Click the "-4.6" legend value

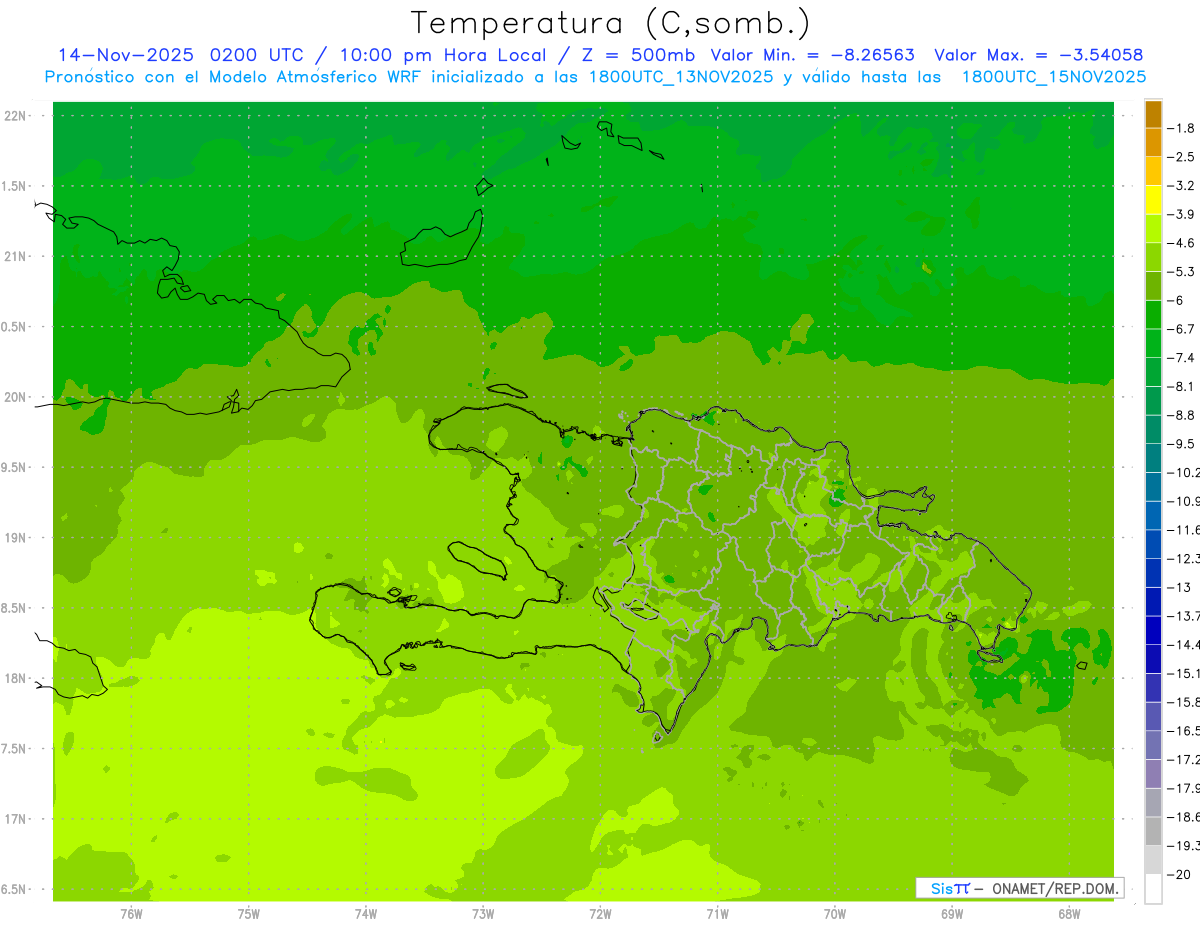[1181, 243]
